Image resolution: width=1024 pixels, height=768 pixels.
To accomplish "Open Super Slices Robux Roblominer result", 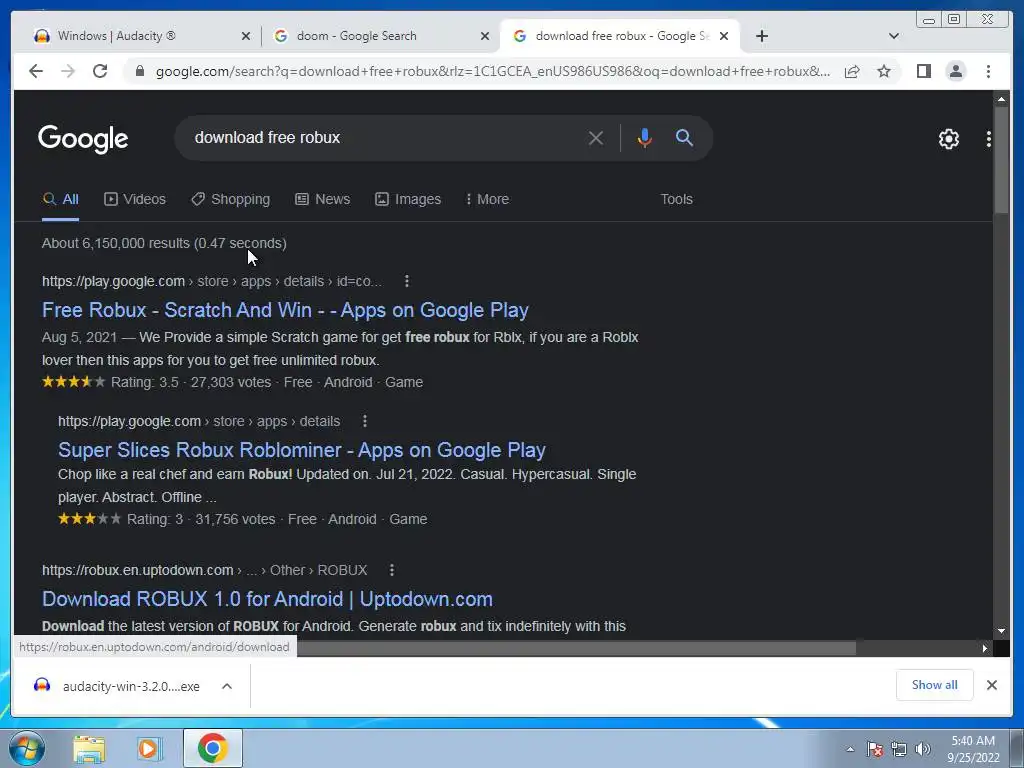I will tap(302, 450).
